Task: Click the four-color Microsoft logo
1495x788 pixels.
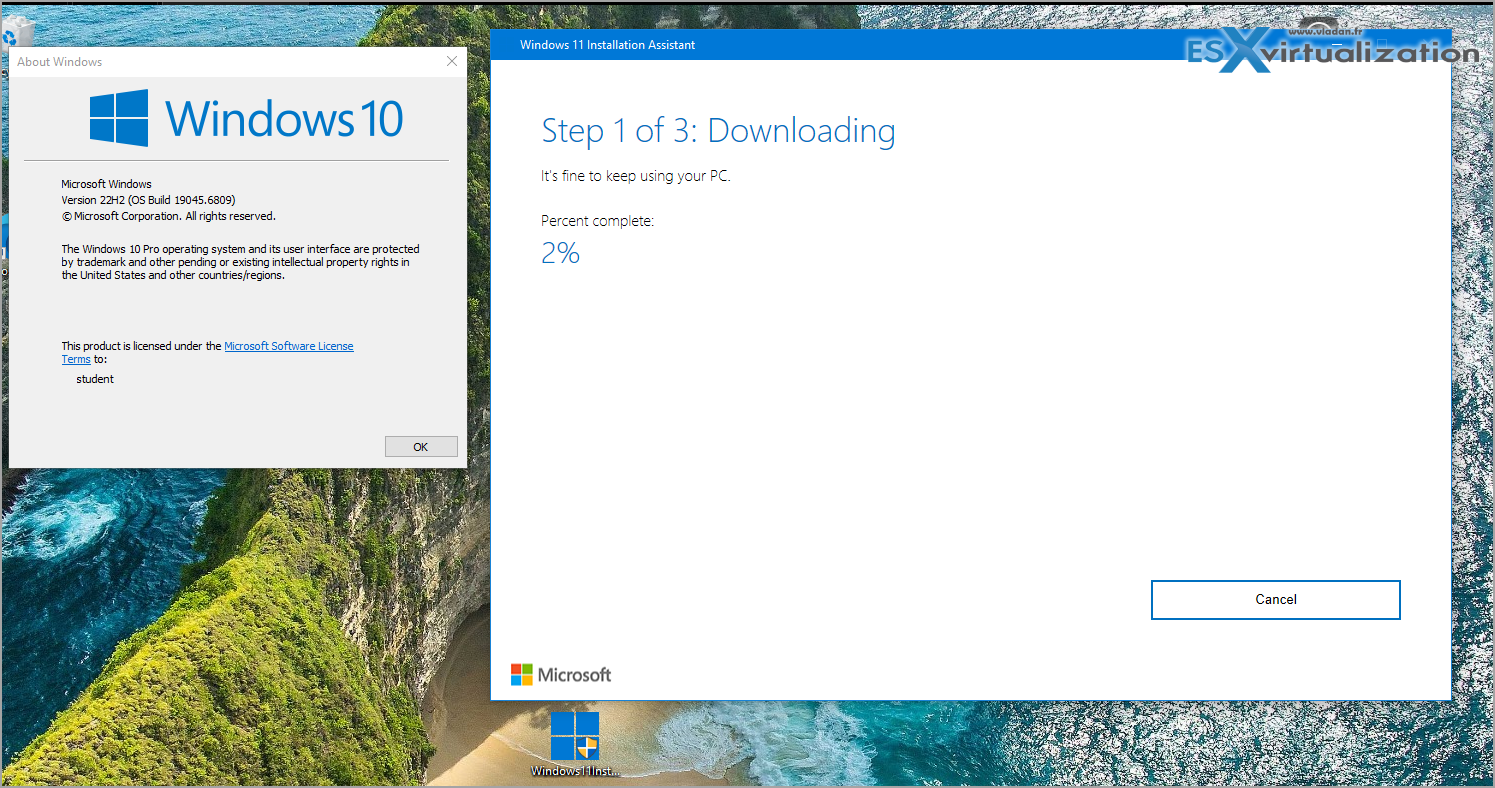Action: click(x=522, y=675)
